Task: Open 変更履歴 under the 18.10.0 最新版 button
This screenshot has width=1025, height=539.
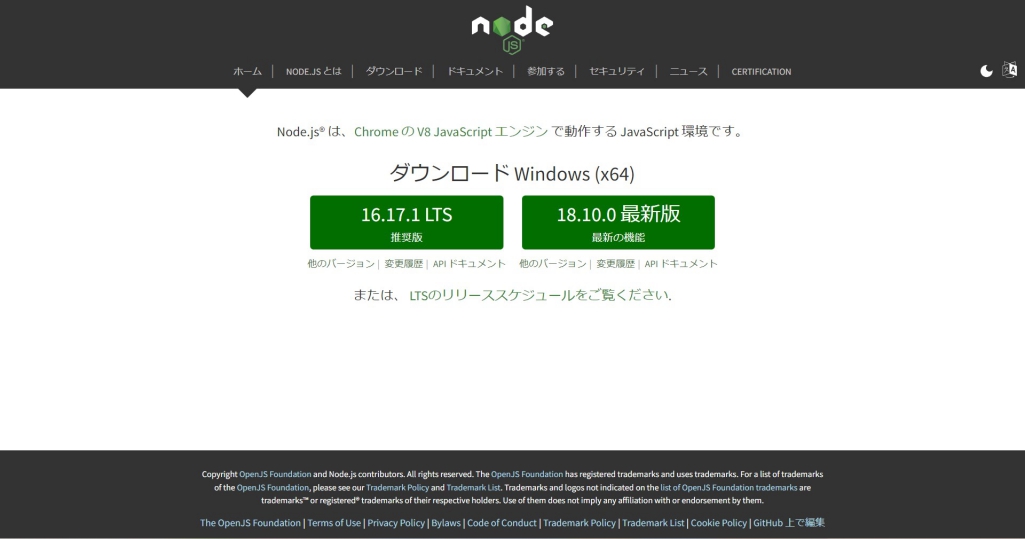Action: click(615, 263)
